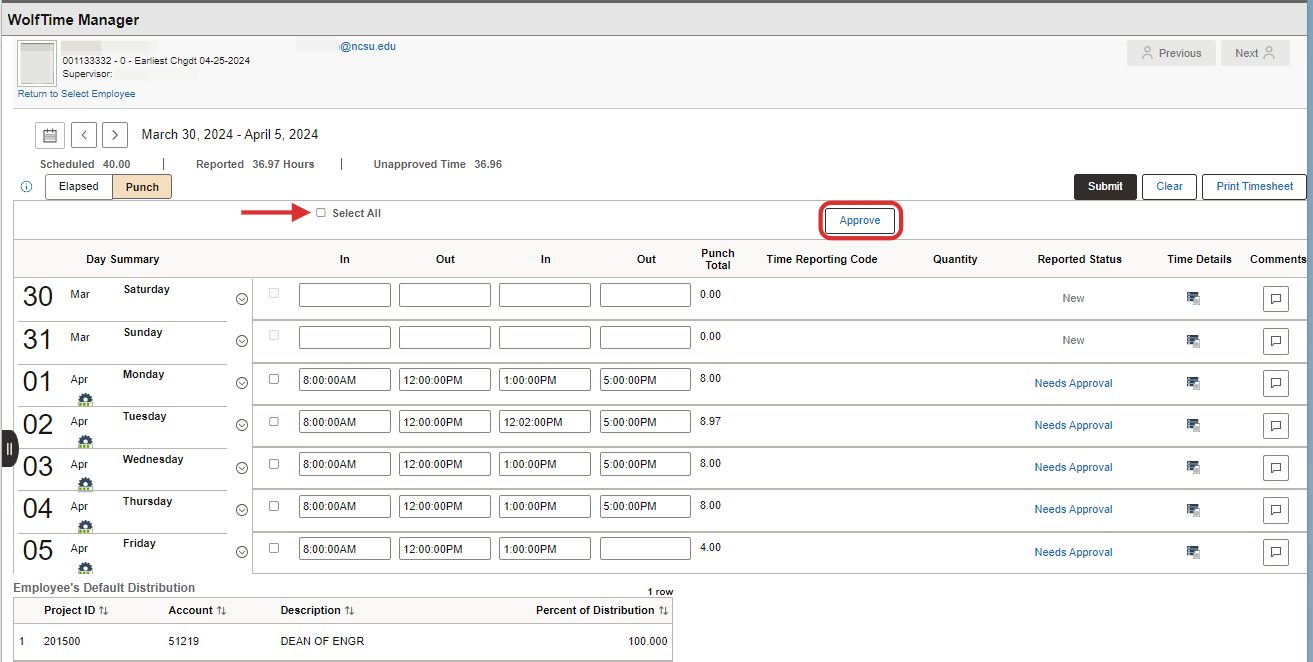Click gear icon under Friday Apr 05
Screen dimensions: 1313x662
[85, 568]
